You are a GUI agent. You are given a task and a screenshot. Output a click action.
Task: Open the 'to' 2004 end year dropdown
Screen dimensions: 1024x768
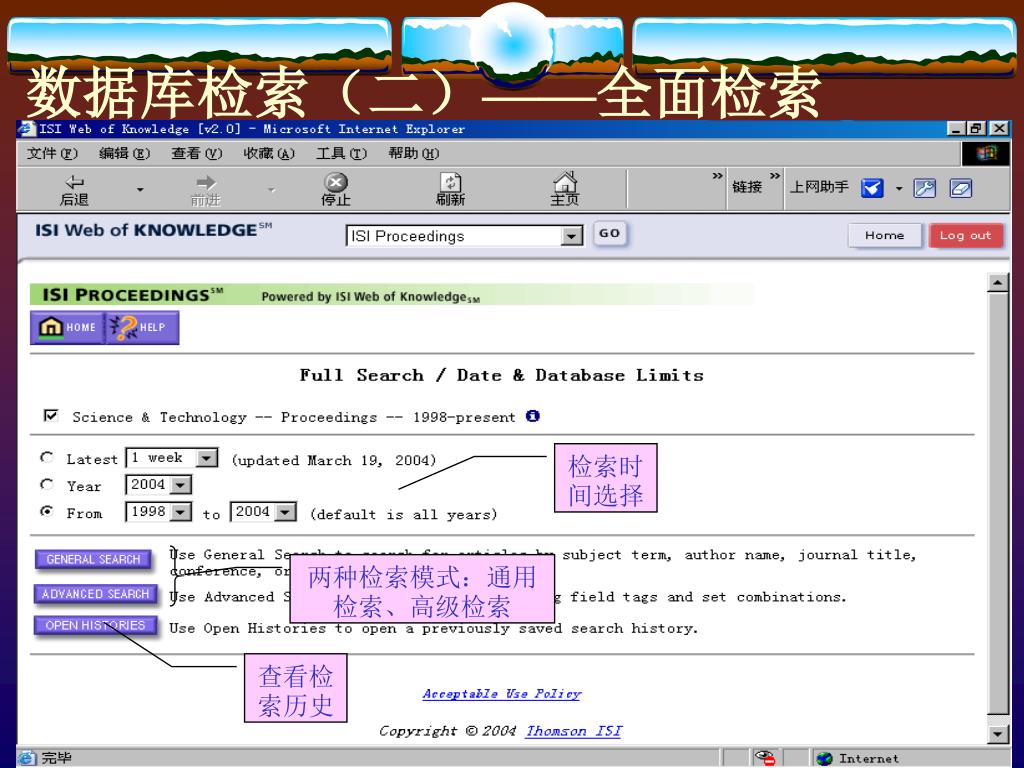(x=285, y=512)
